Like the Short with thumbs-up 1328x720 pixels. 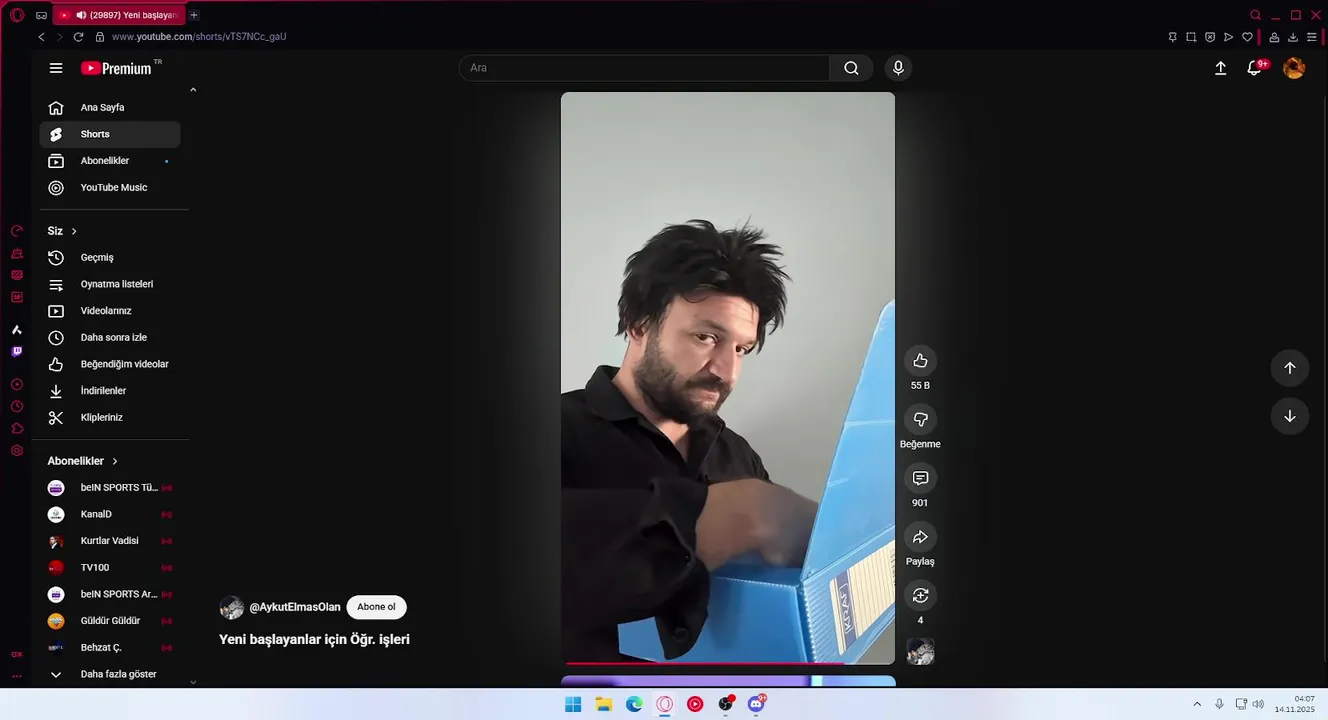click(x=920, y=361)
